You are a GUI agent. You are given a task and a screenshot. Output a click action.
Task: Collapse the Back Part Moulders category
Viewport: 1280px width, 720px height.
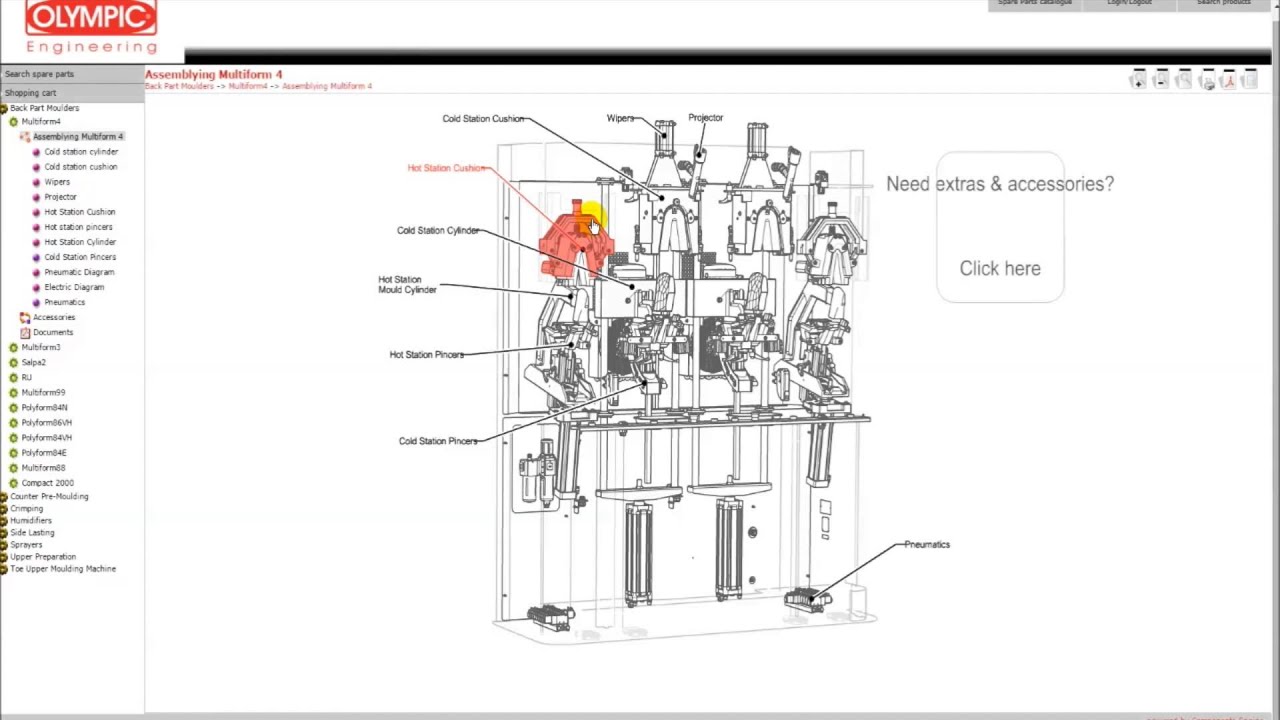click(x=4, y=108)
